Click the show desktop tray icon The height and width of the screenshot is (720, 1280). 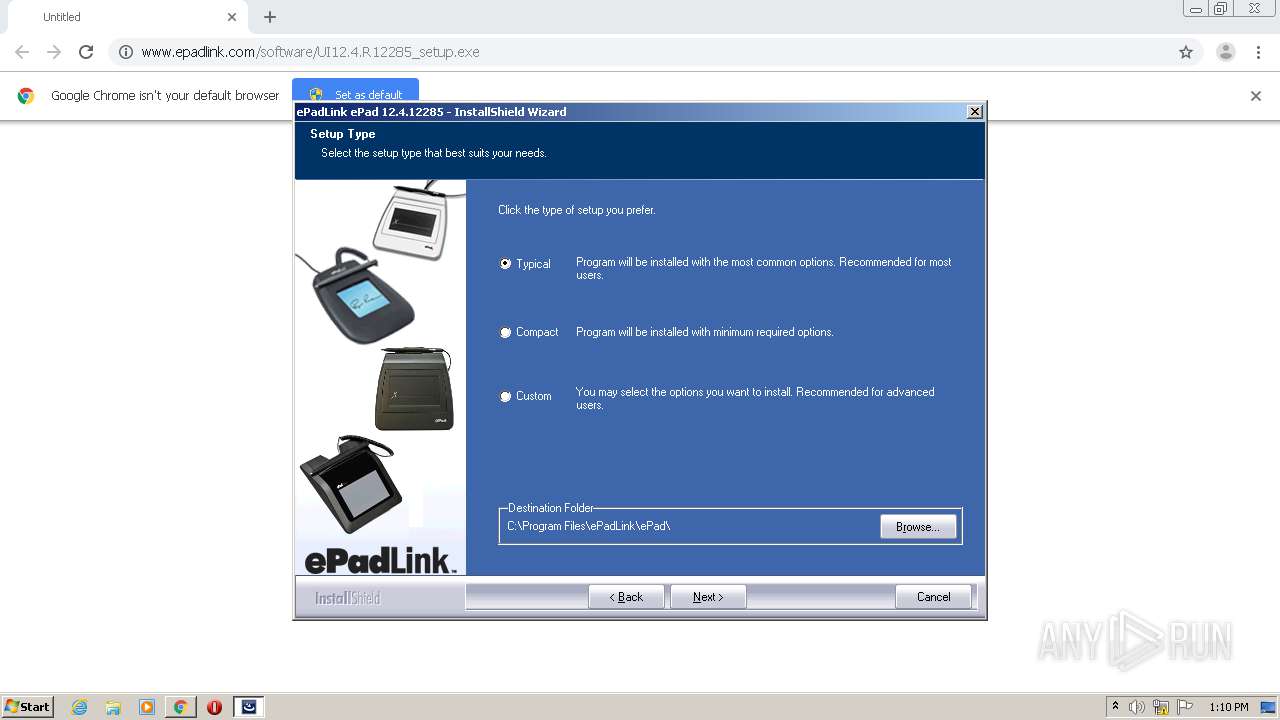click(1268, 707)
